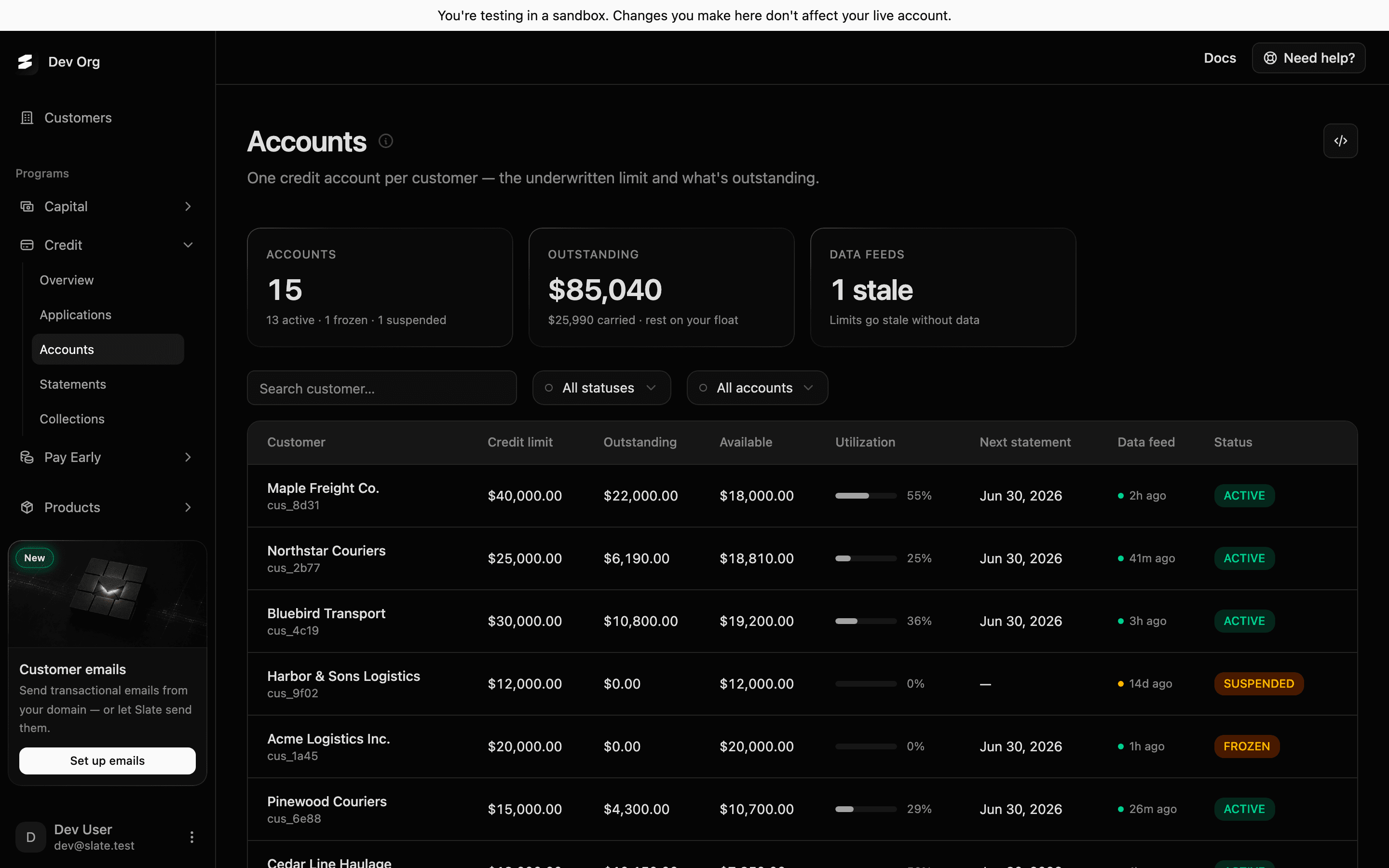Click the info icon next to the Accounts heading
The image size is (1389, 868).
pos(386,141)
